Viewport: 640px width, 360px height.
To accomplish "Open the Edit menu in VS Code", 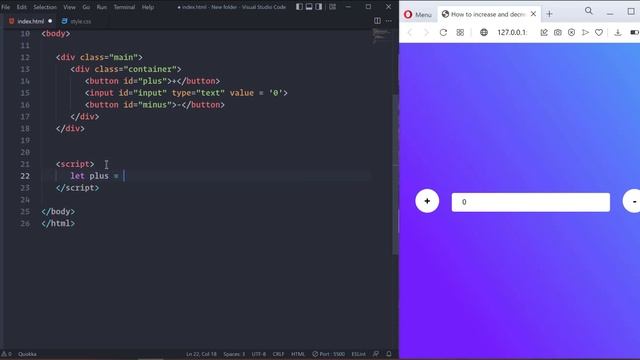I will 22,7.
